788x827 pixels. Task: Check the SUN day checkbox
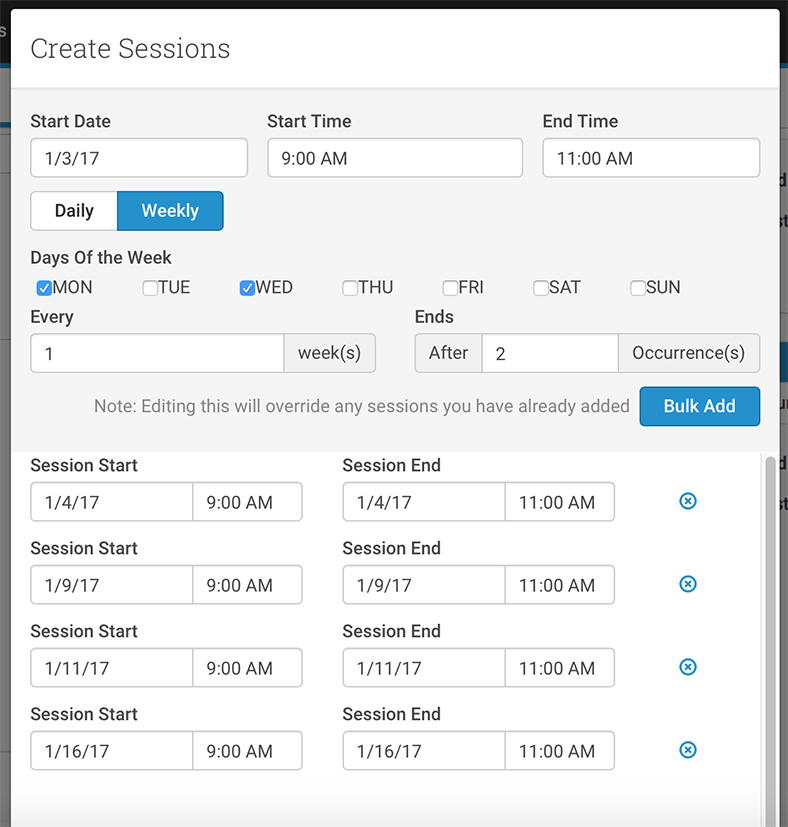638,288
